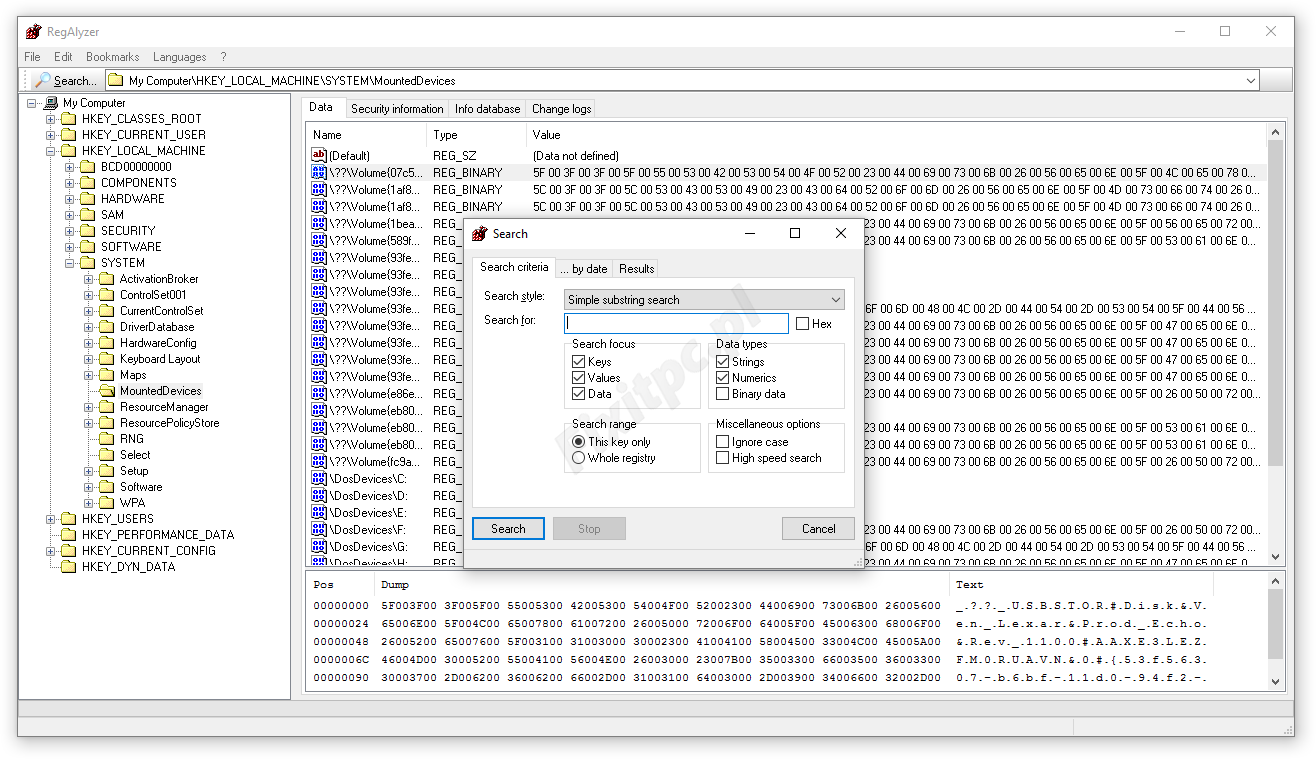Click the SOFTWARE folder icon
1316x759 pixels.
87,247
